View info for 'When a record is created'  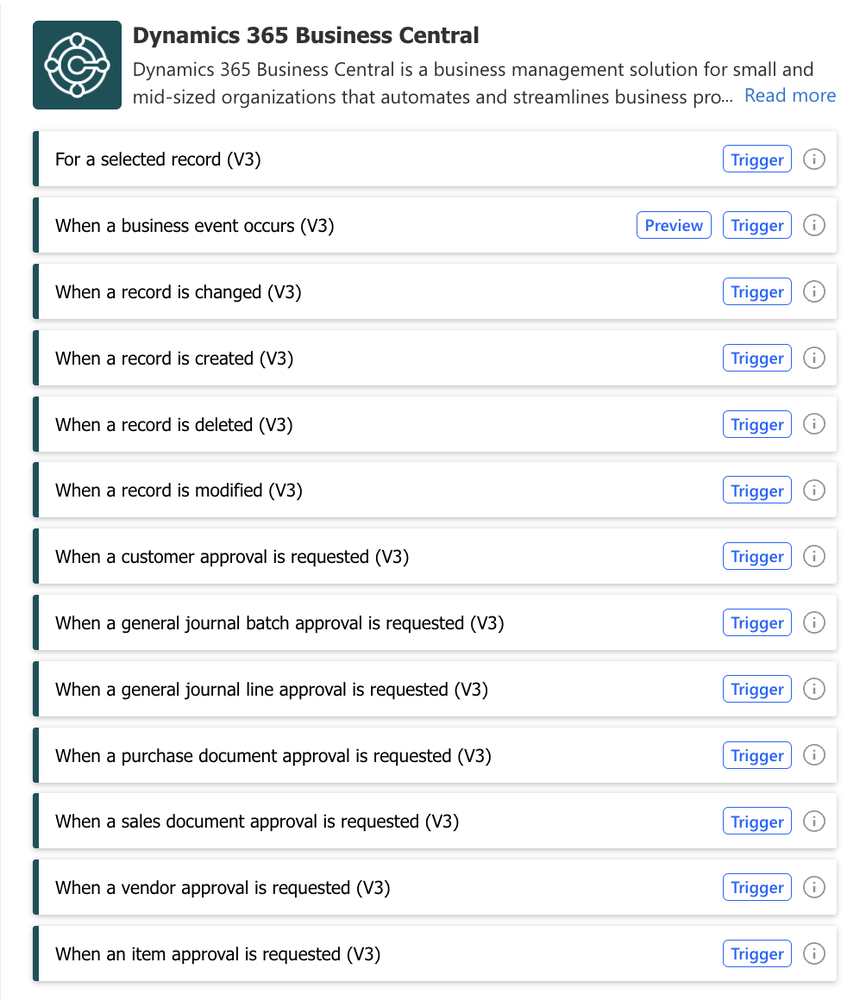[x=814, y=358]
